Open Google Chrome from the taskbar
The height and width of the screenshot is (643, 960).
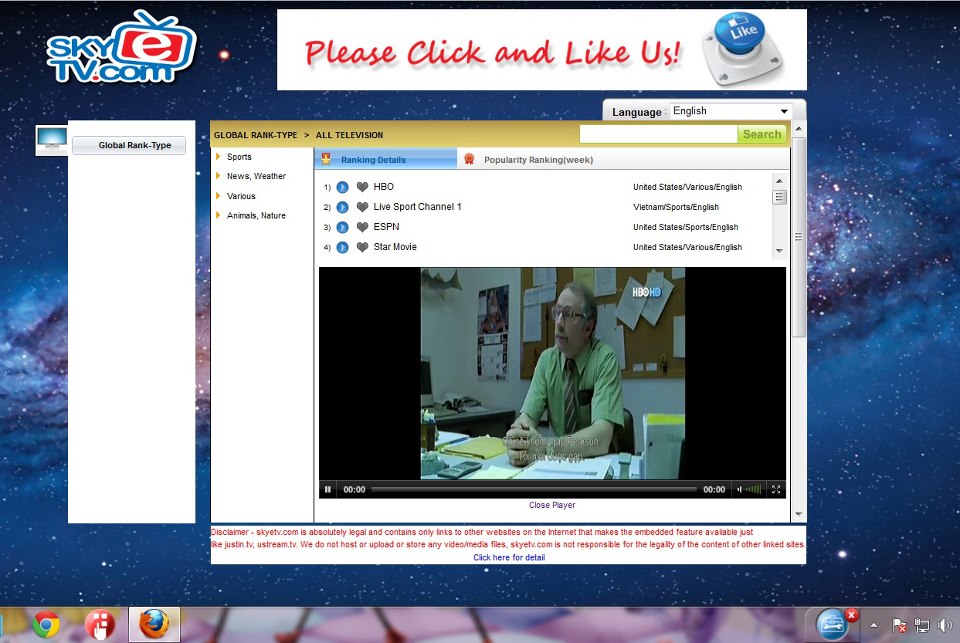[46, 625]
